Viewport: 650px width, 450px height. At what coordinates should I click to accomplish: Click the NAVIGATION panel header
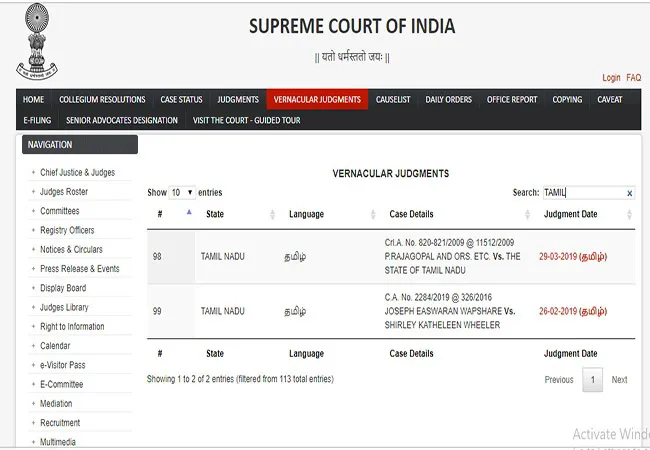80,145
